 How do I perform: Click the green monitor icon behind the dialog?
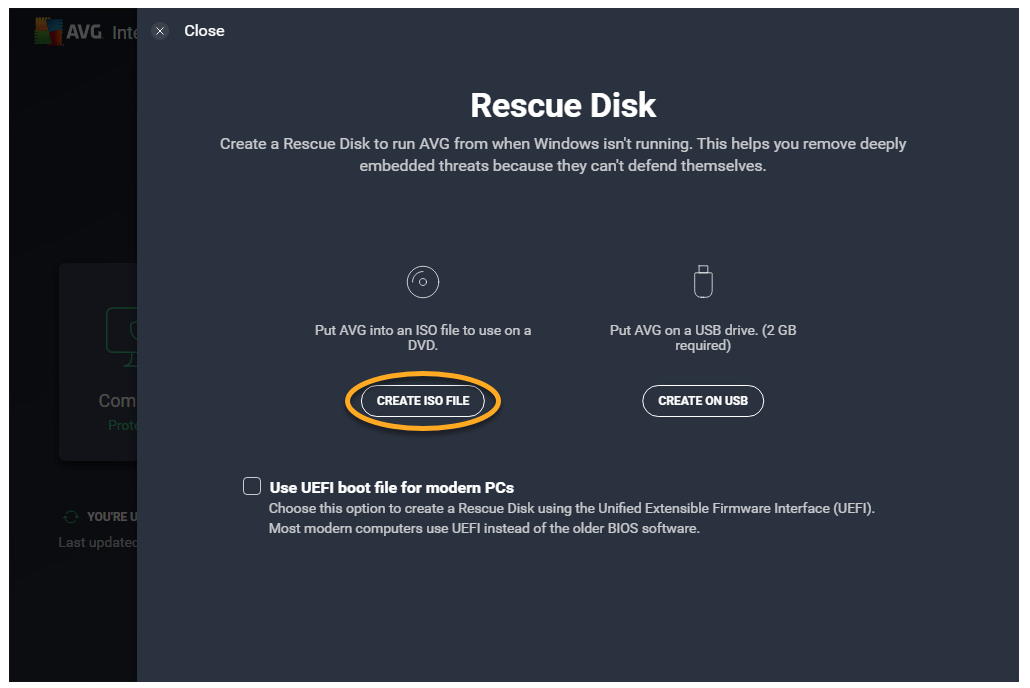coord(120,332)
